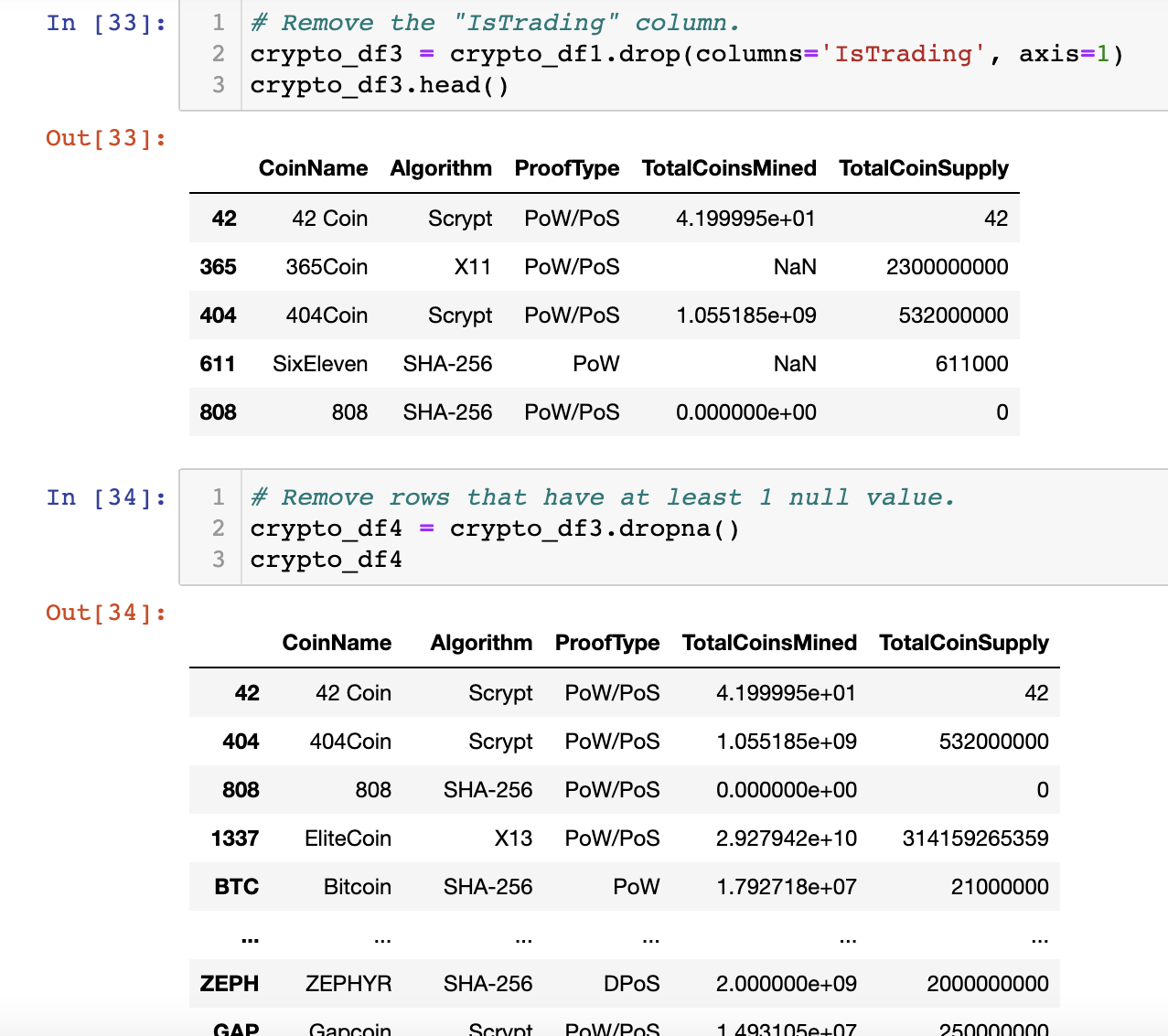Click line number 2 in cell 34

coord(218,529)
